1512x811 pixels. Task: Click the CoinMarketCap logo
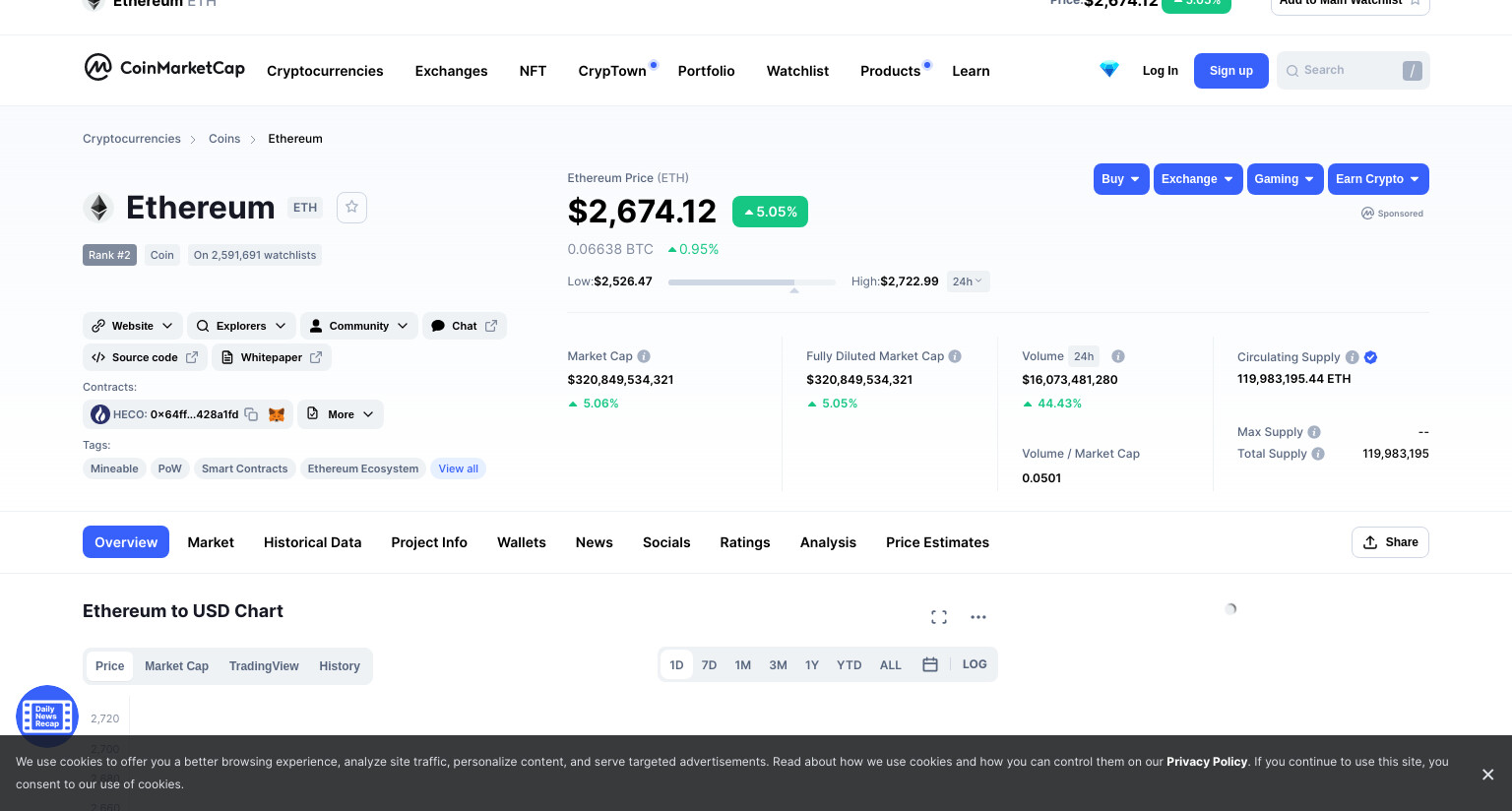coord(164,68)
